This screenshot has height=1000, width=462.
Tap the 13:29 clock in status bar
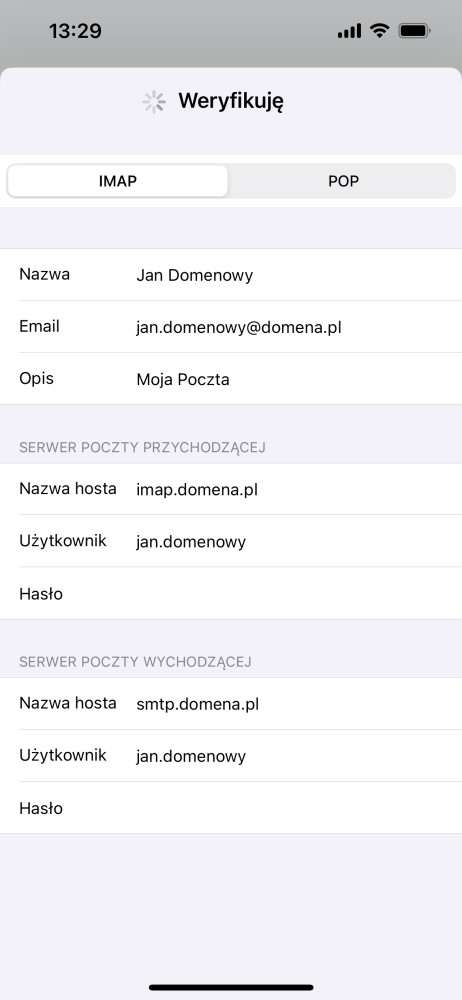tap(75, 31)
